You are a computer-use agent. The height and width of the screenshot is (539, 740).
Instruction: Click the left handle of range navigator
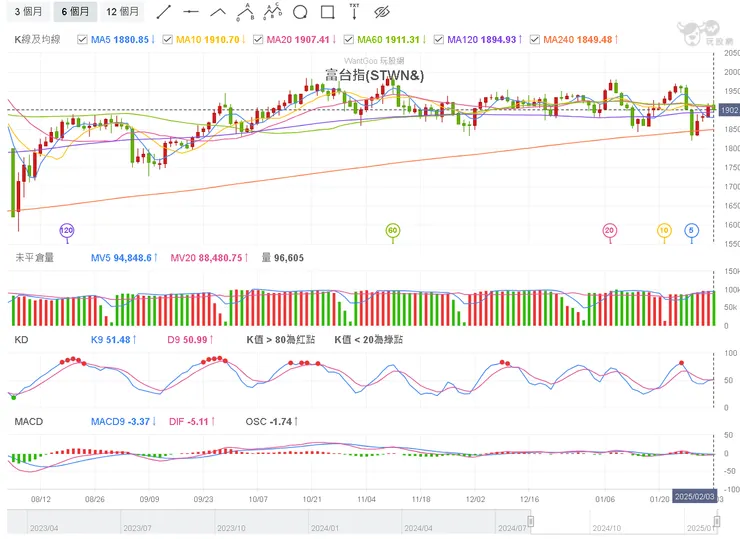532,521
